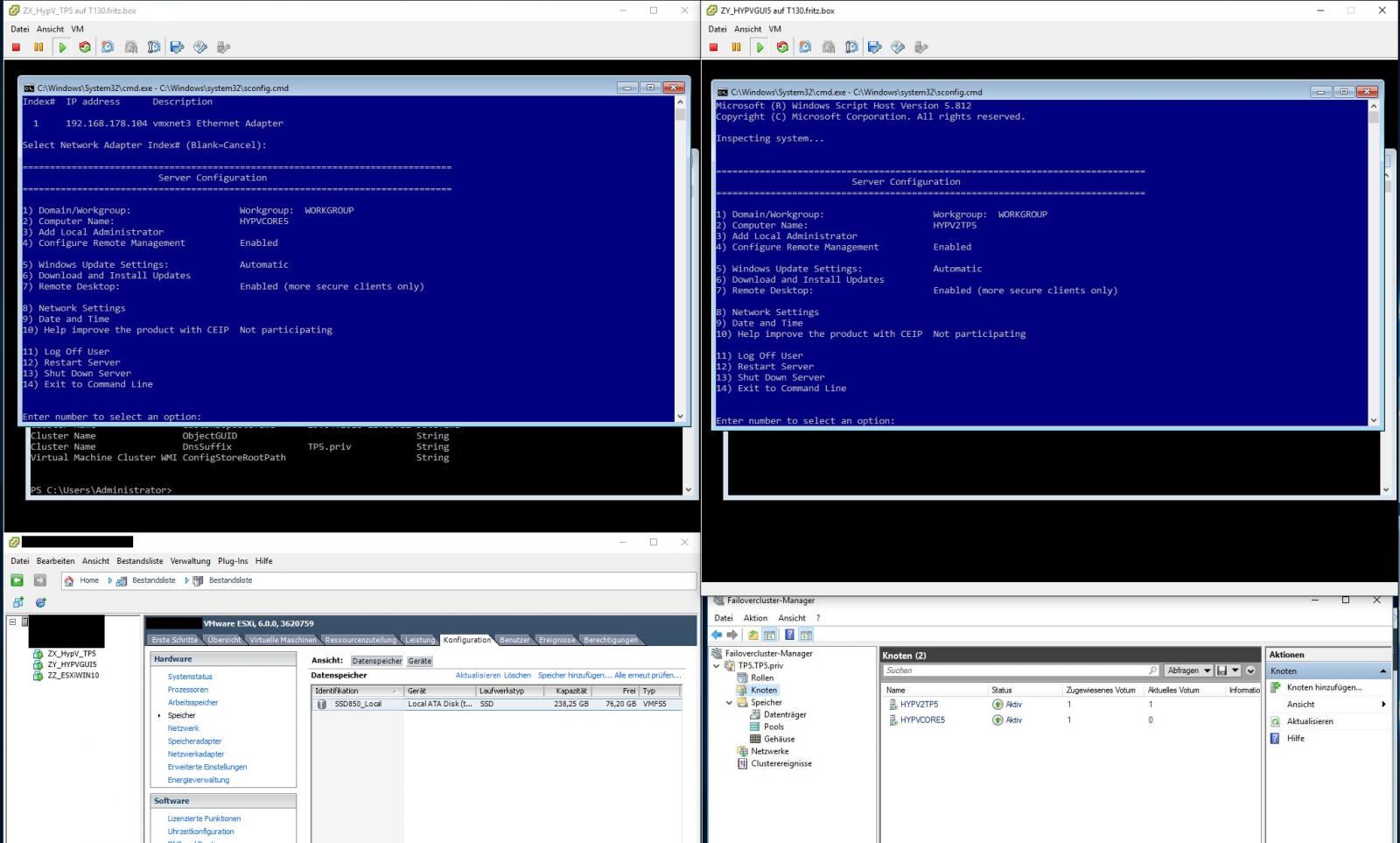The height and width of the screenshot is (843, 1400).
Task: Open the VM menu in ZX_HypV_TP5 console
Action: click(x=77, y=29)
